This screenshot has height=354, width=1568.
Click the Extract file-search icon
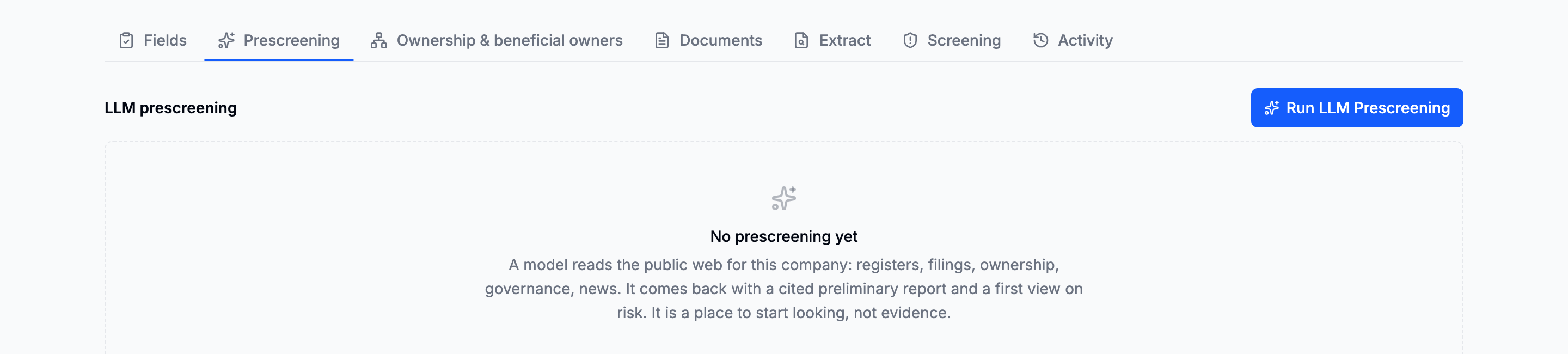click(801, 40)
